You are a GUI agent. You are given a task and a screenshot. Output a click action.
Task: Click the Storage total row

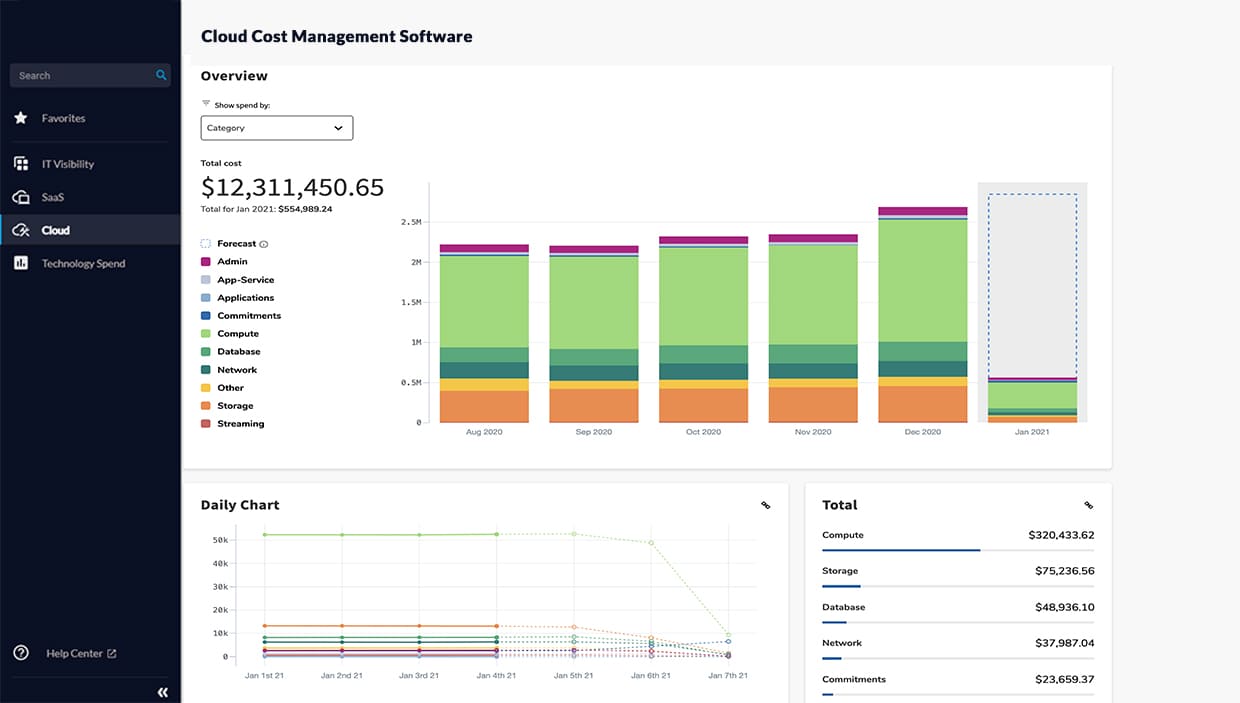coord(958,577)
